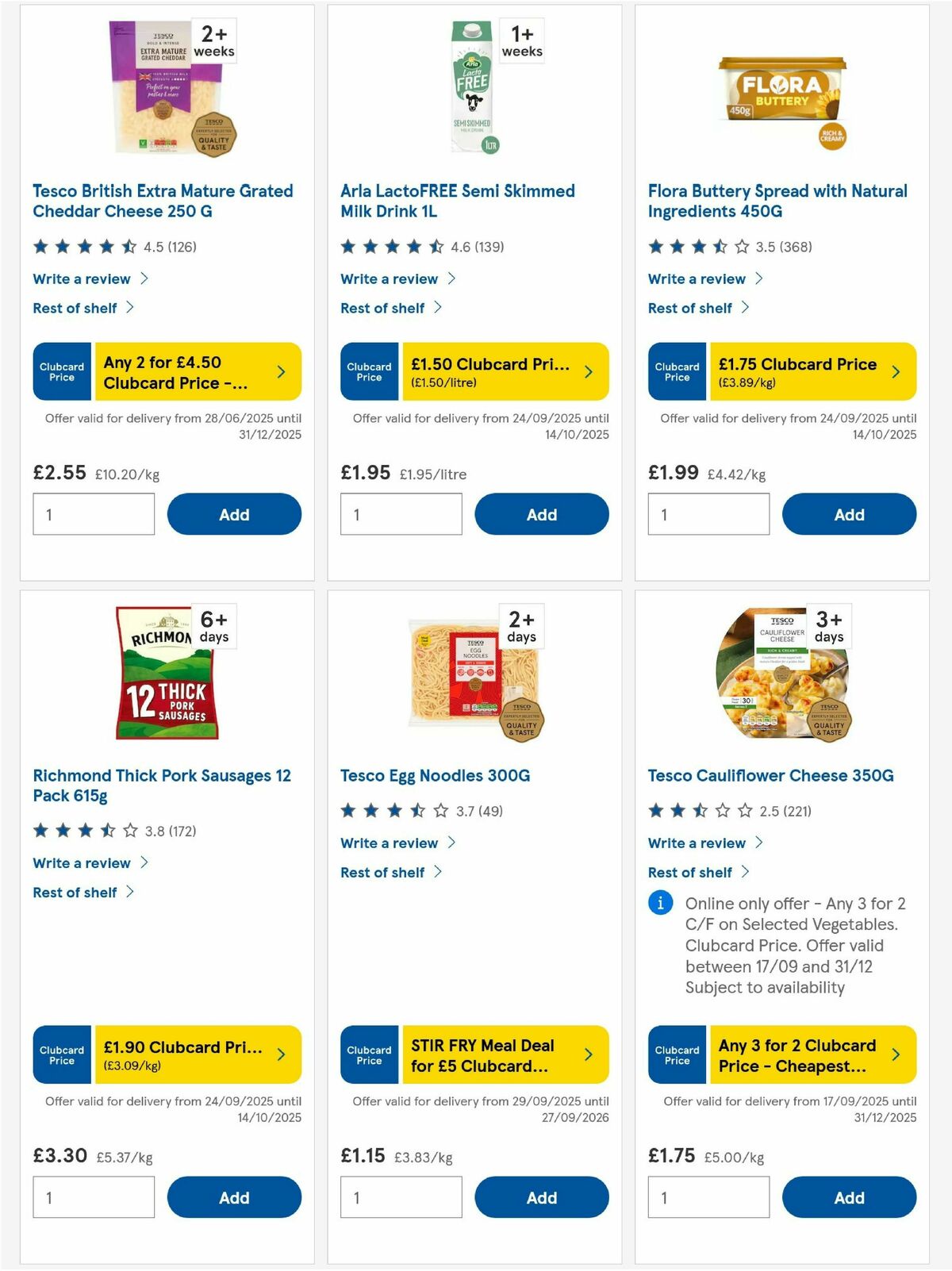Open Rest of shelf for Flora Buttery Spread
Viewport: 952px width, 1271px height.
pyautogui.click(x=689, y=308)
